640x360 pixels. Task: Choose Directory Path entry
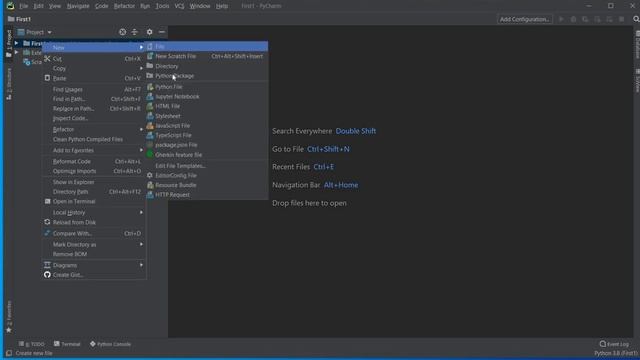tap(94, 192)
